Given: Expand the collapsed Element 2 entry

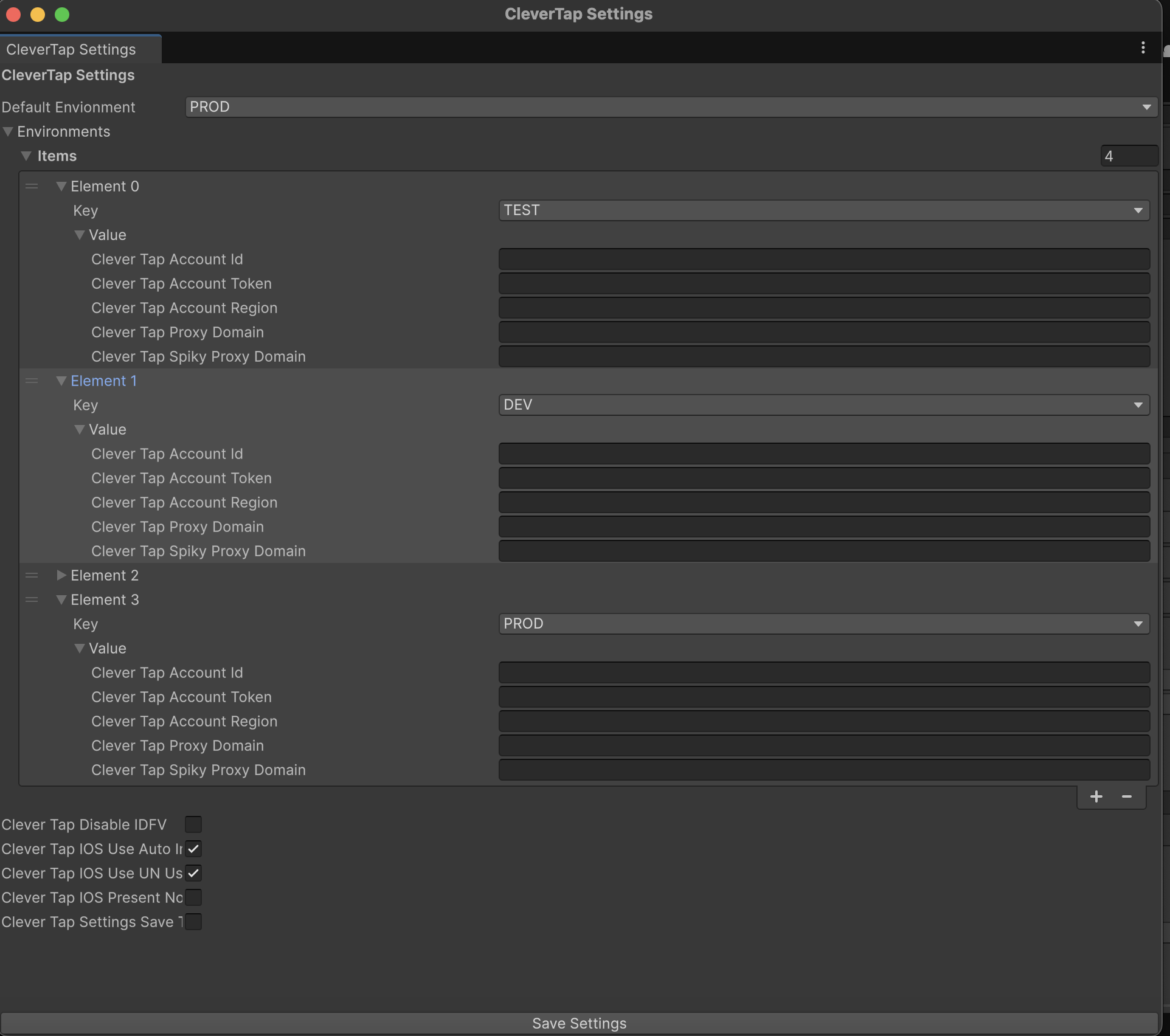Looking at the screenshot, I should click(x=61, y=575).
